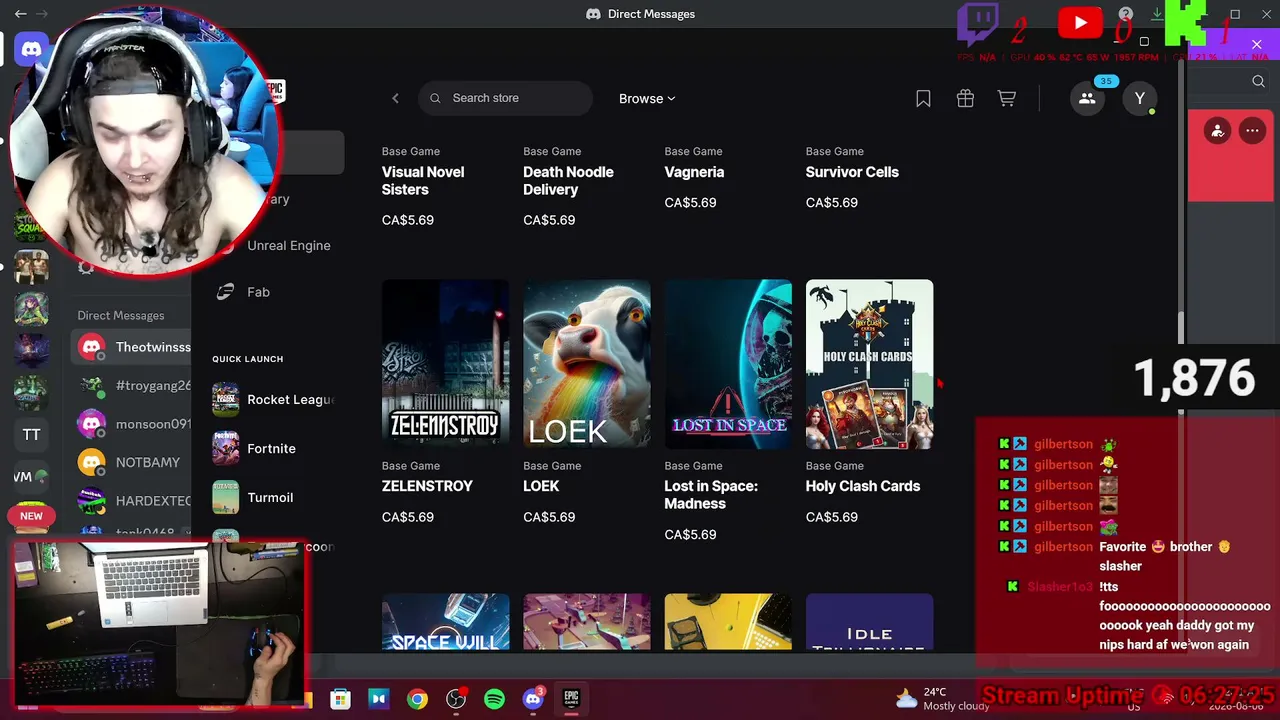The height and width of the screenshot is (720, 1280).
Task: Open Discord home button in server bar
Action: click(x=32, y=49)
